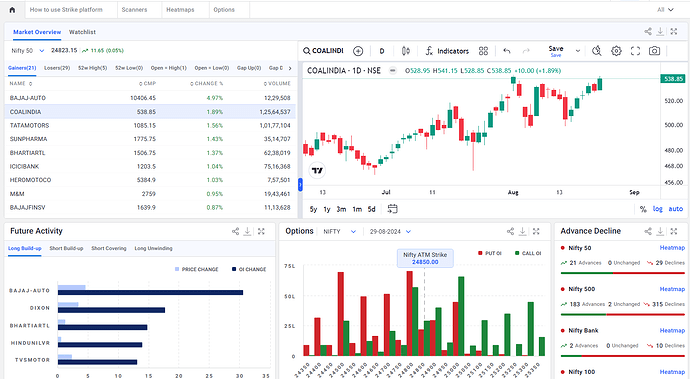This screenshot has height=379, width=690.
Task: Open the candlestick chart style selector
Action: click(x=406, y=51)
